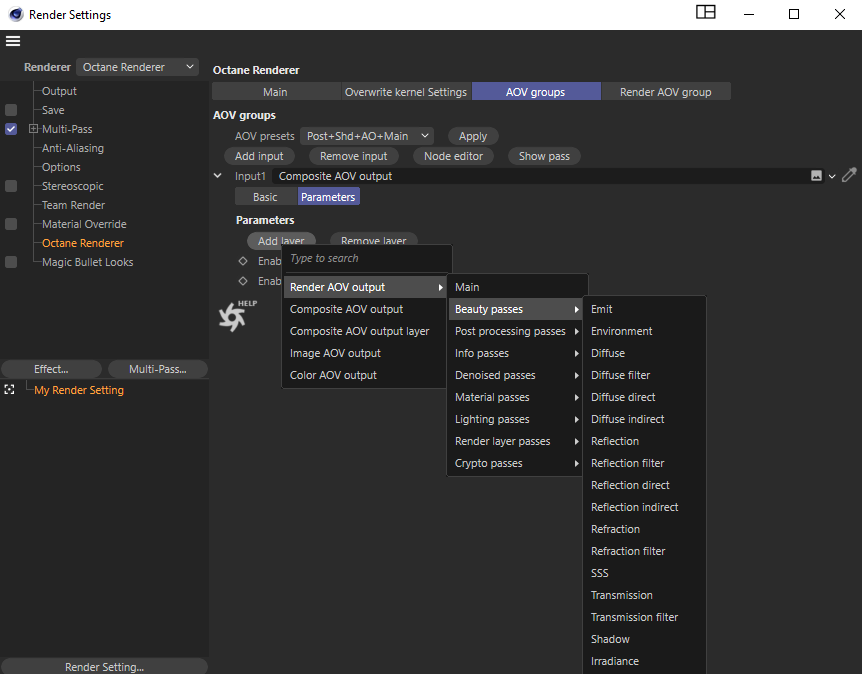Click the Add input button

(259, 156)
